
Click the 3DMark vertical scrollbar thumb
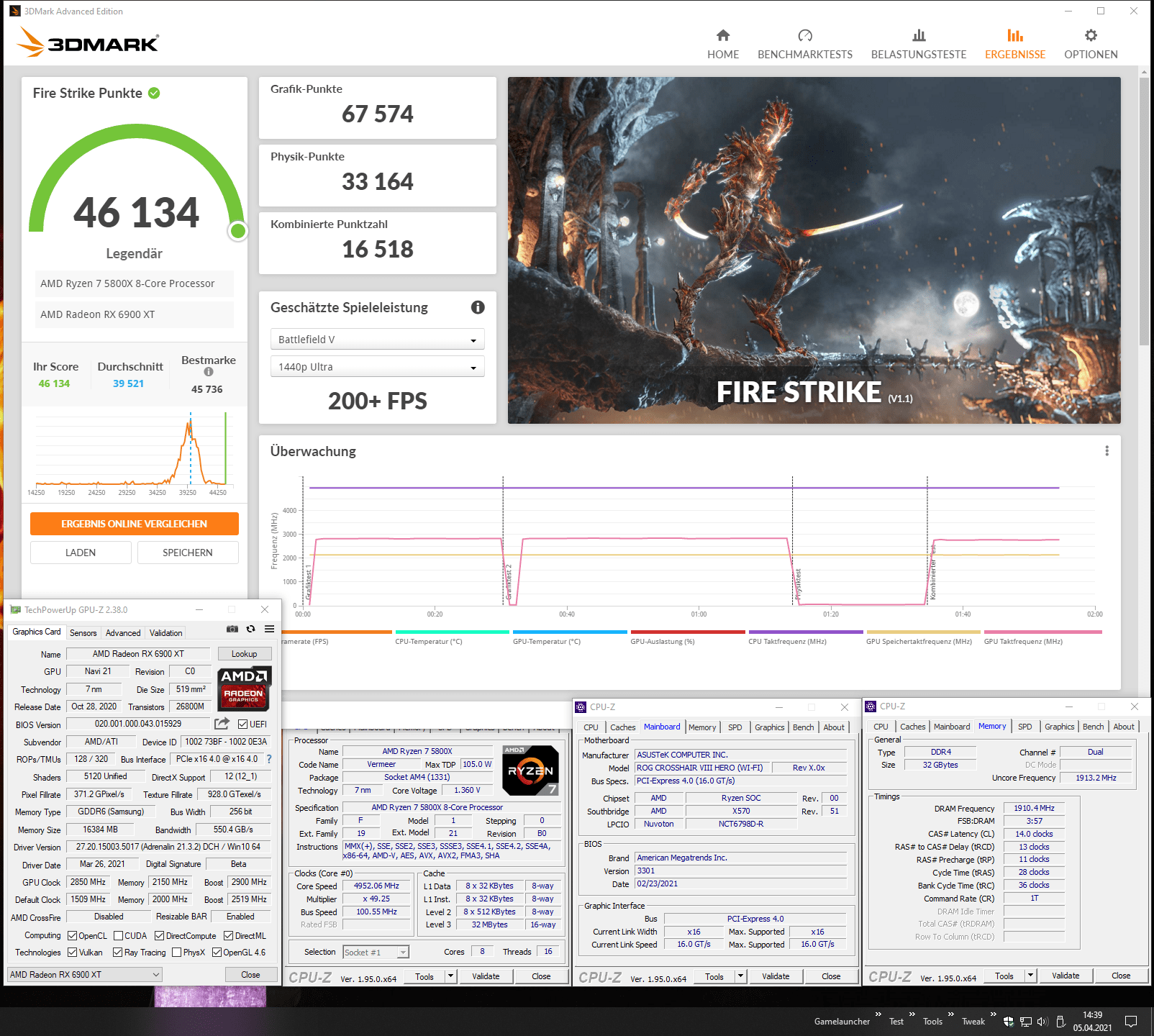(x=1144, y=210)
